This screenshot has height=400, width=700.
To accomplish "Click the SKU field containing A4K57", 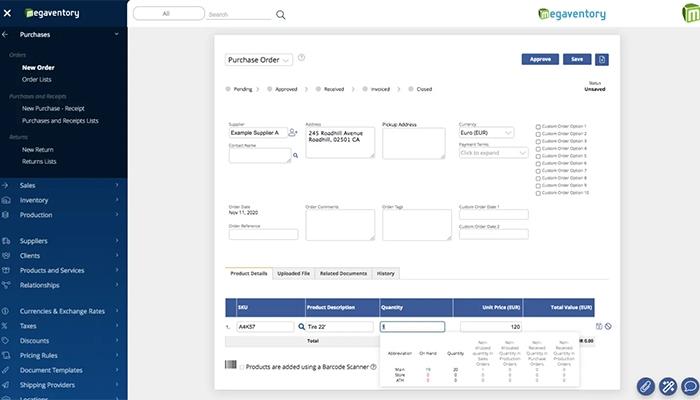I will click(x=265, y=327).
